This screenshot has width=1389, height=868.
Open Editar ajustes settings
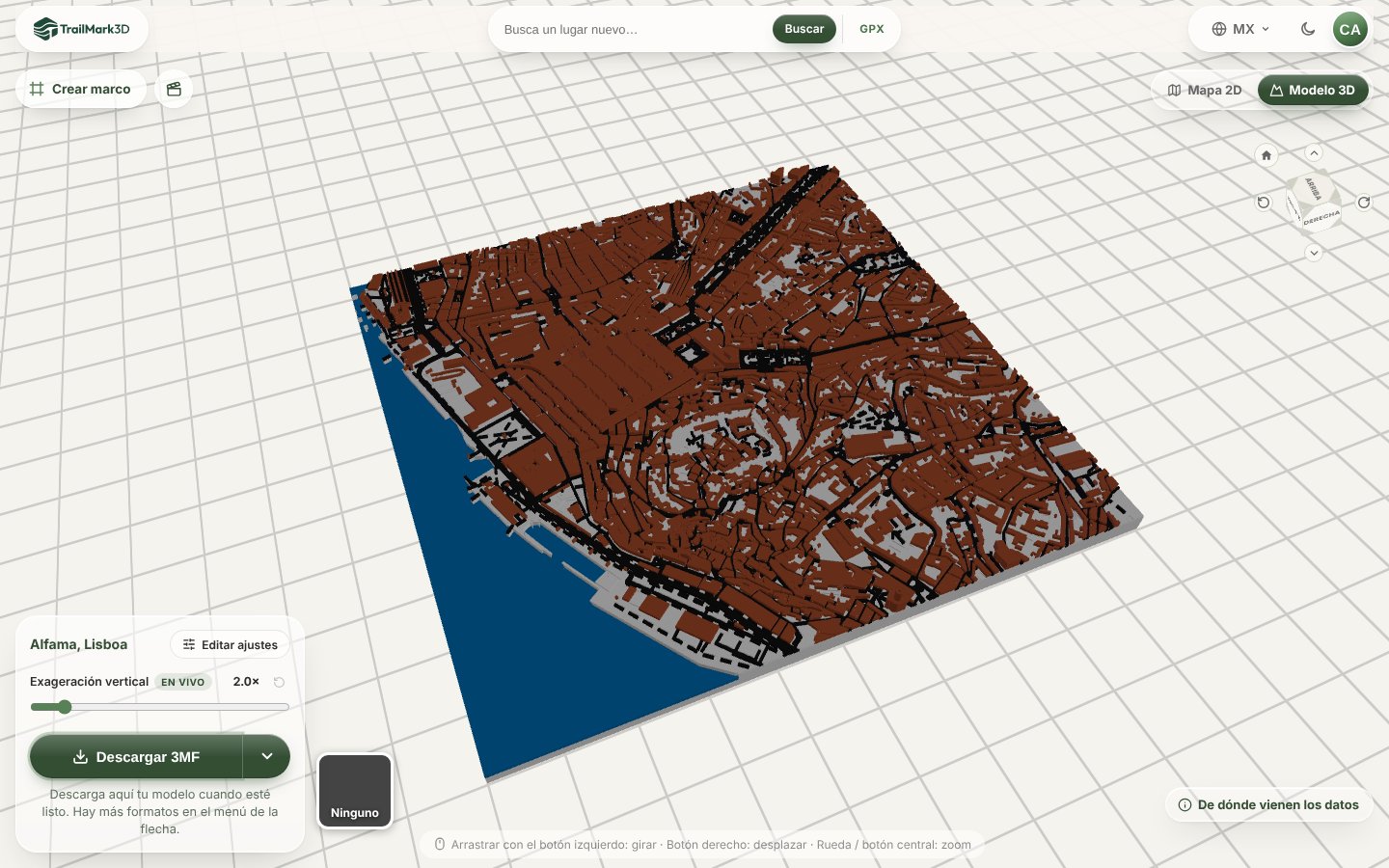(231, 644)
